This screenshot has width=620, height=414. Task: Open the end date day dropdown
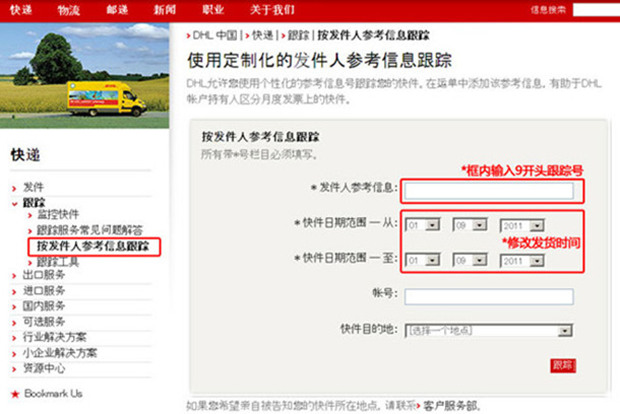coord(422,261)
